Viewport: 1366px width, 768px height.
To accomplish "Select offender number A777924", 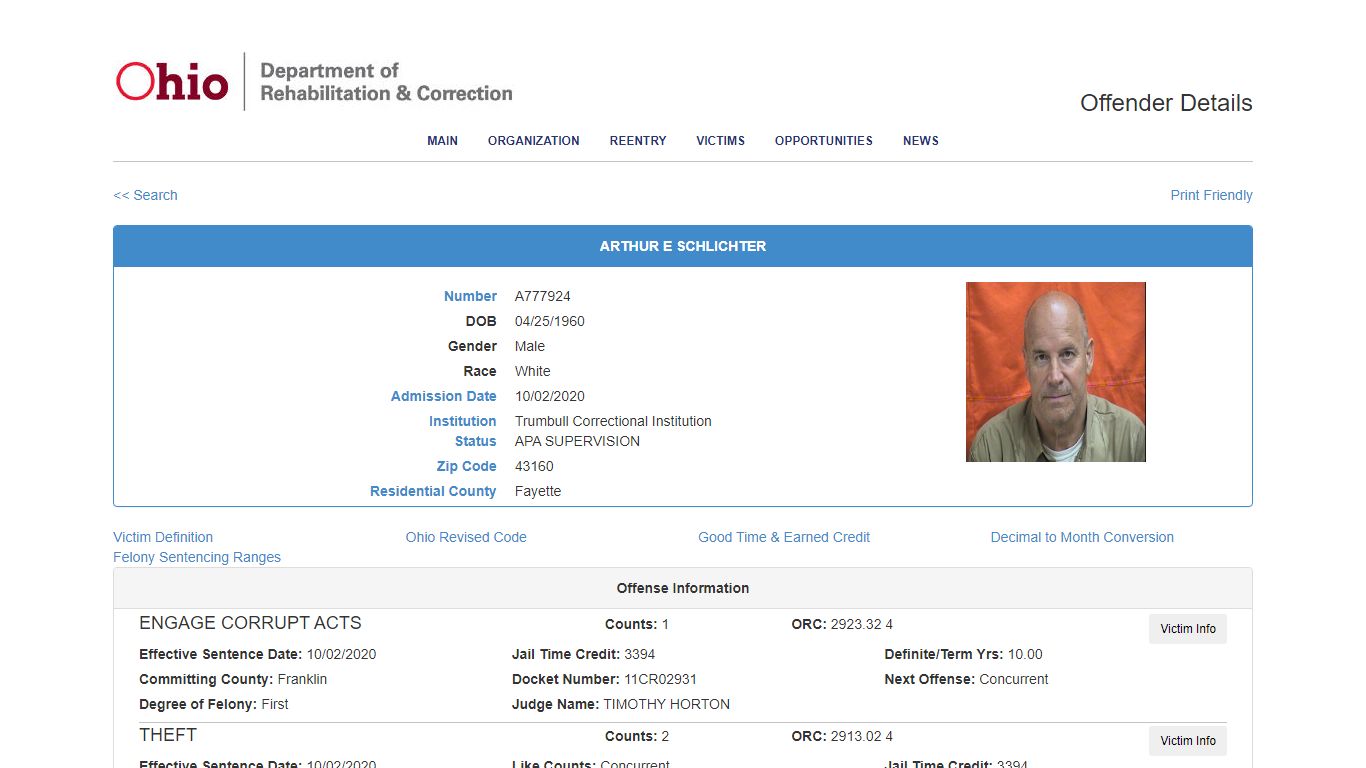I will tap(543, 296).
